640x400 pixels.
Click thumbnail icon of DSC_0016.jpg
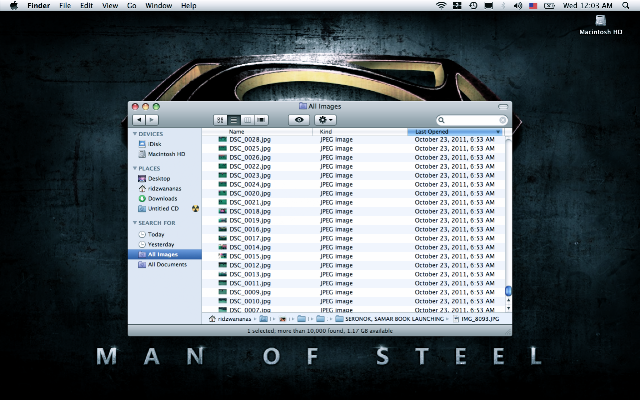[222, 229]
